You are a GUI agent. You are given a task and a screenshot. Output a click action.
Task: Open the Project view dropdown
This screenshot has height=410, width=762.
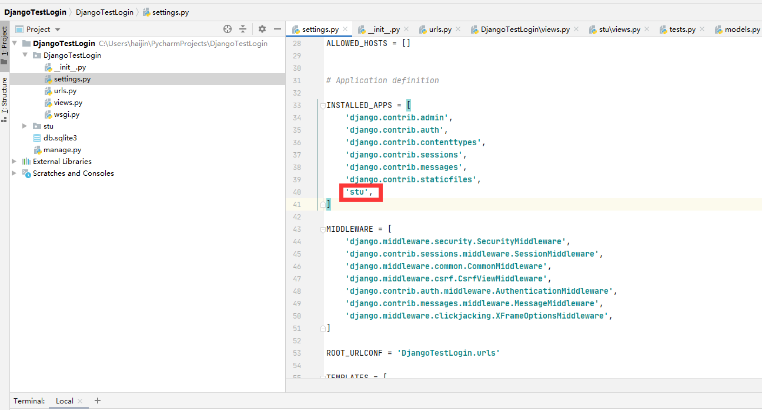coord(57,30)
